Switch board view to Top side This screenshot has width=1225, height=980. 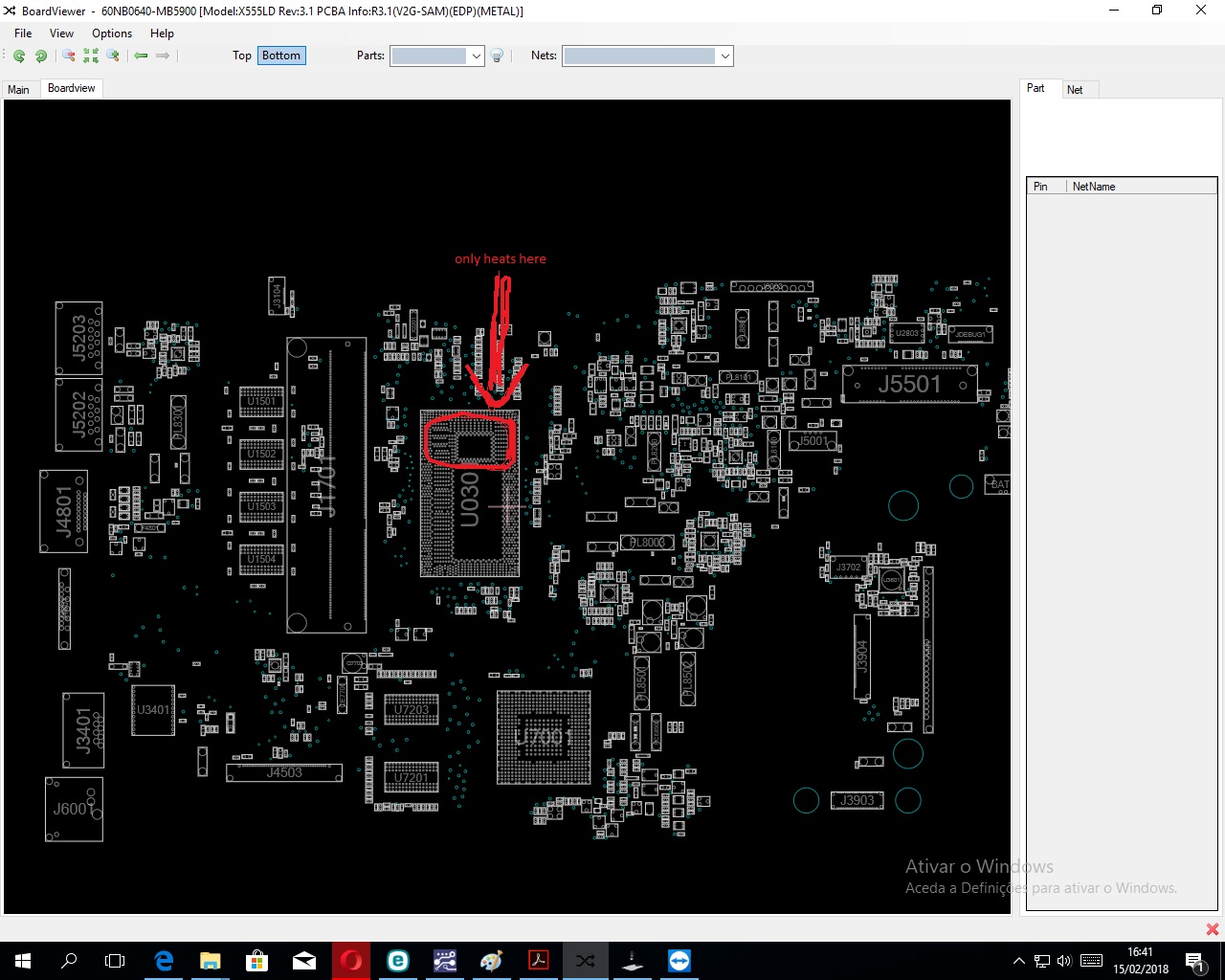(x=242, y=56)
